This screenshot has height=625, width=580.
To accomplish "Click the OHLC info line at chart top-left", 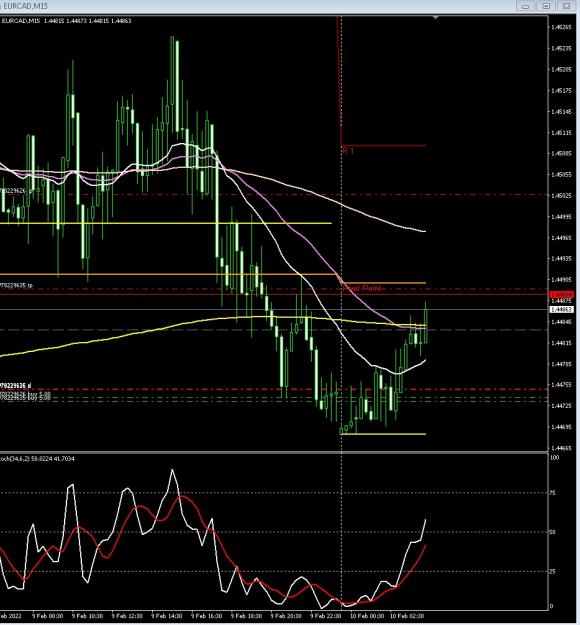I will pyautogui.click(x=67, y=21).
